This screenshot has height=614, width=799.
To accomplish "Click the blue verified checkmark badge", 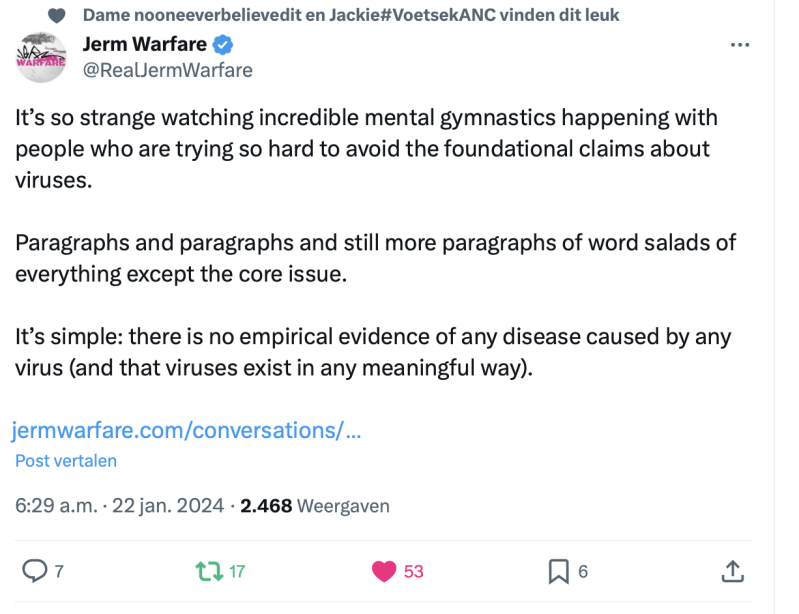I will [x=225, y=44].
